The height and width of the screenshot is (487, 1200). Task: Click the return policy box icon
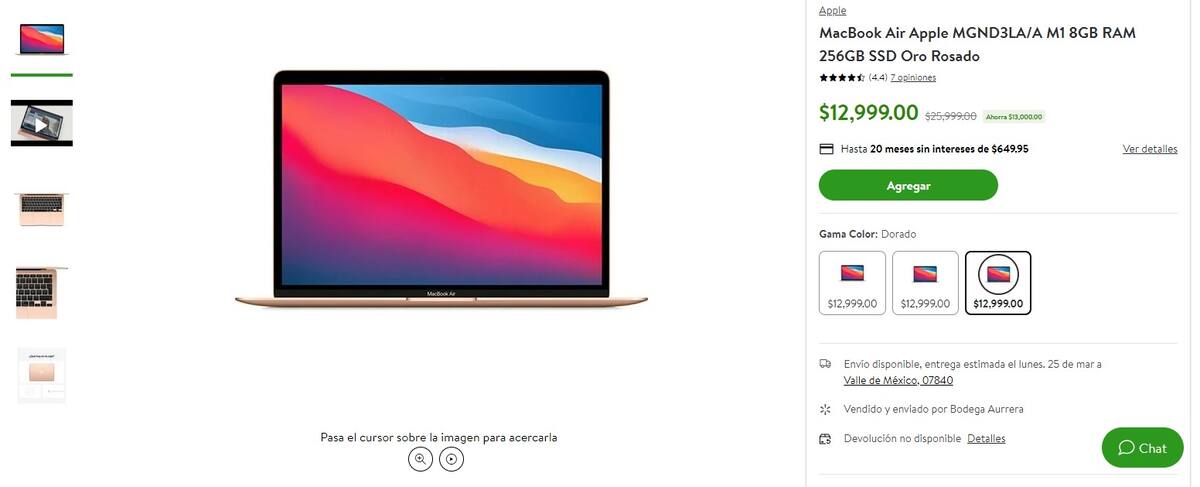point(825,438)
